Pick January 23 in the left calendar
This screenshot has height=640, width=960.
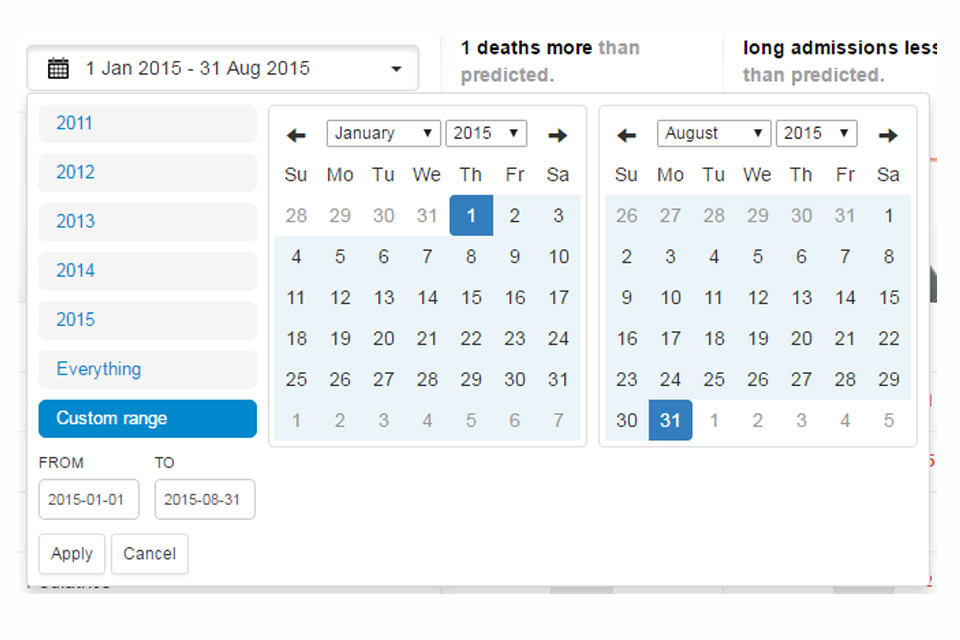(x=515, y=339)
